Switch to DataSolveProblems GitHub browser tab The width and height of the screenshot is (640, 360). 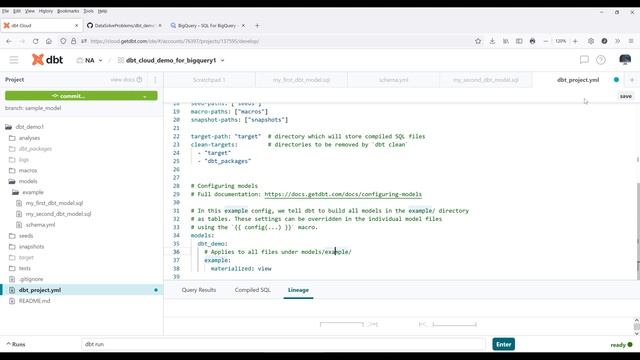point(124,25)
